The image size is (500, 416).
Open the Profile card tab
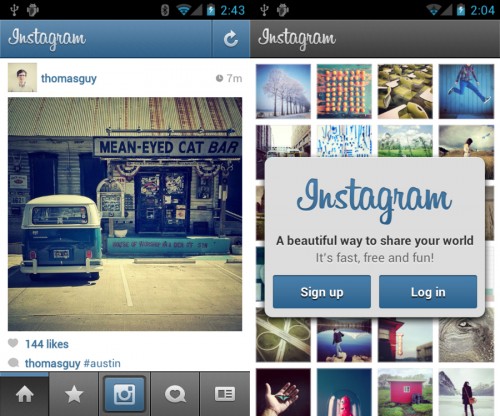(225, 394)
